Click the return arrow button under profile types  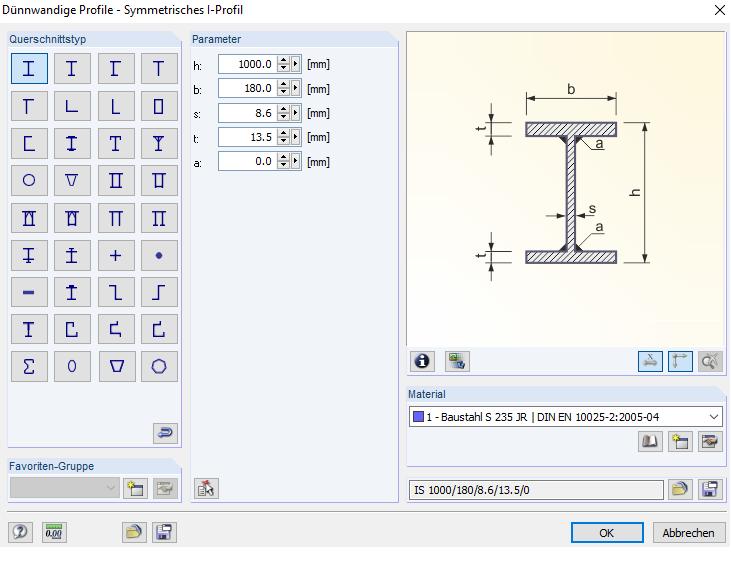pos(165,433)
